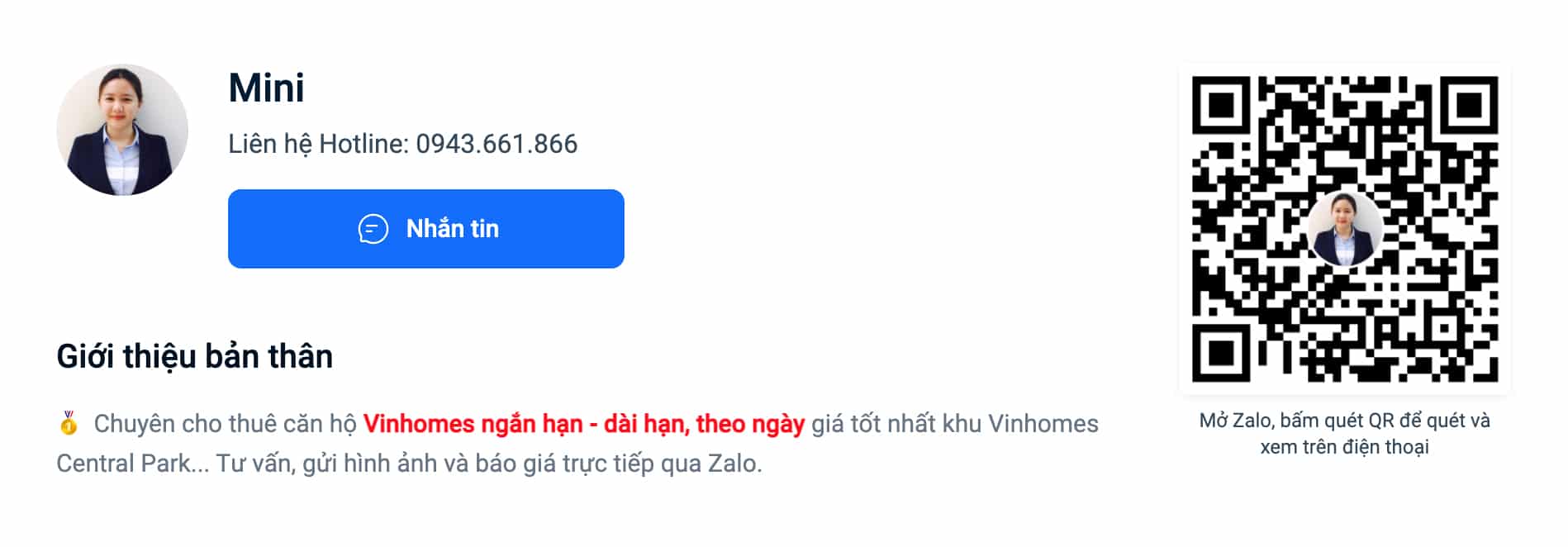The image size is (1568, 547).
Task: Click the QR code's top-right corner square
Action: click(x=1469, y=105)
